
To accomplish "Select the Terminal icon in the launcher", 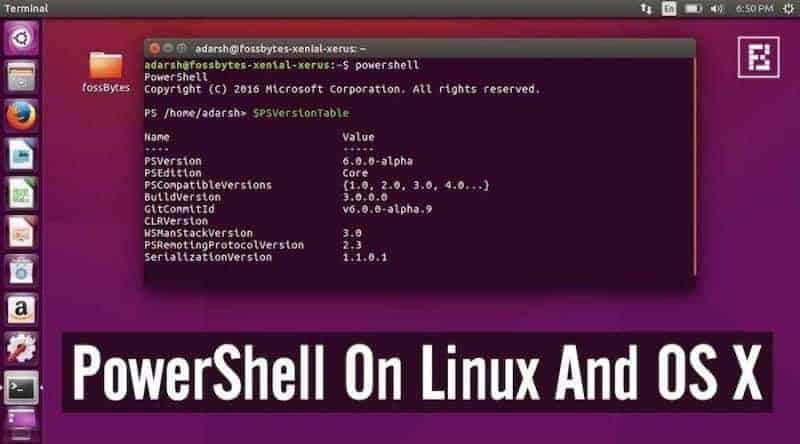I will click(x=21, y=388).
